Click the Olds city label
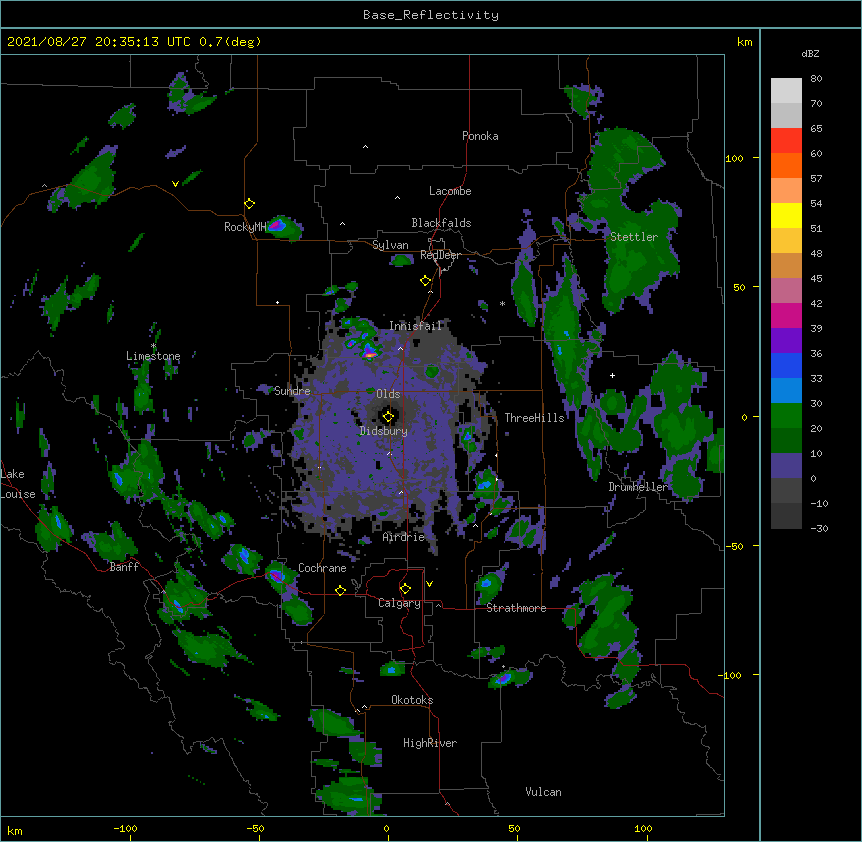Image resolution: width=862 pixels, height=842 pixels. 388,394
